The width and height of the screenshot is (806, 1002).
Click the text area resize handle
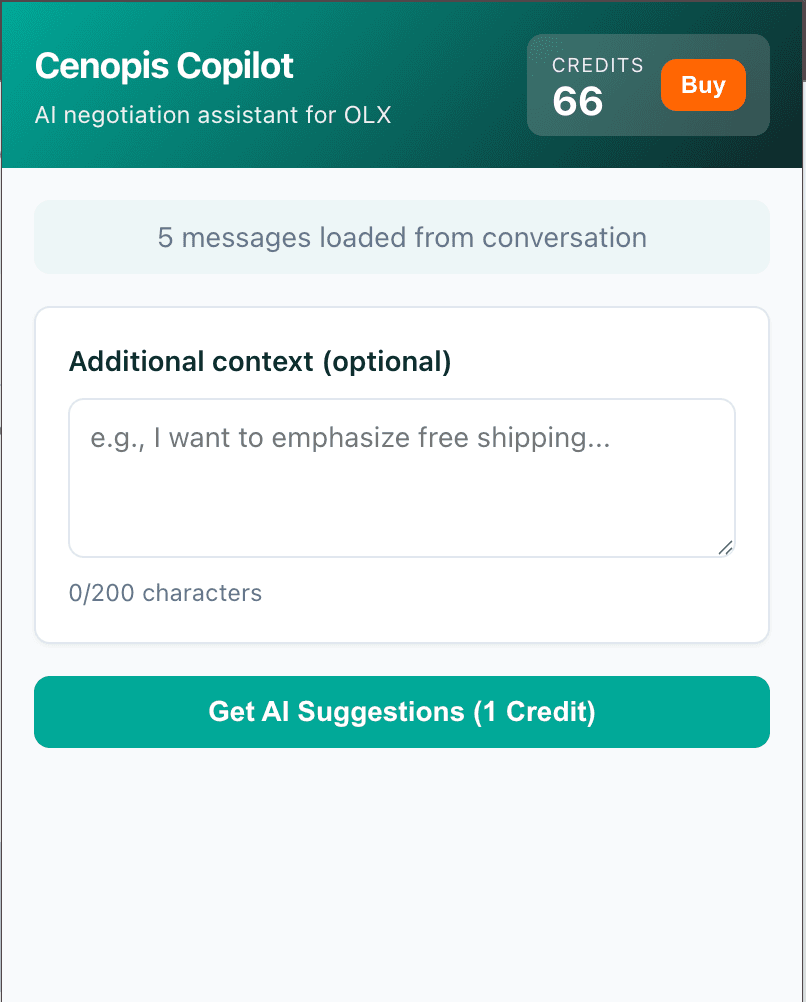726,547
